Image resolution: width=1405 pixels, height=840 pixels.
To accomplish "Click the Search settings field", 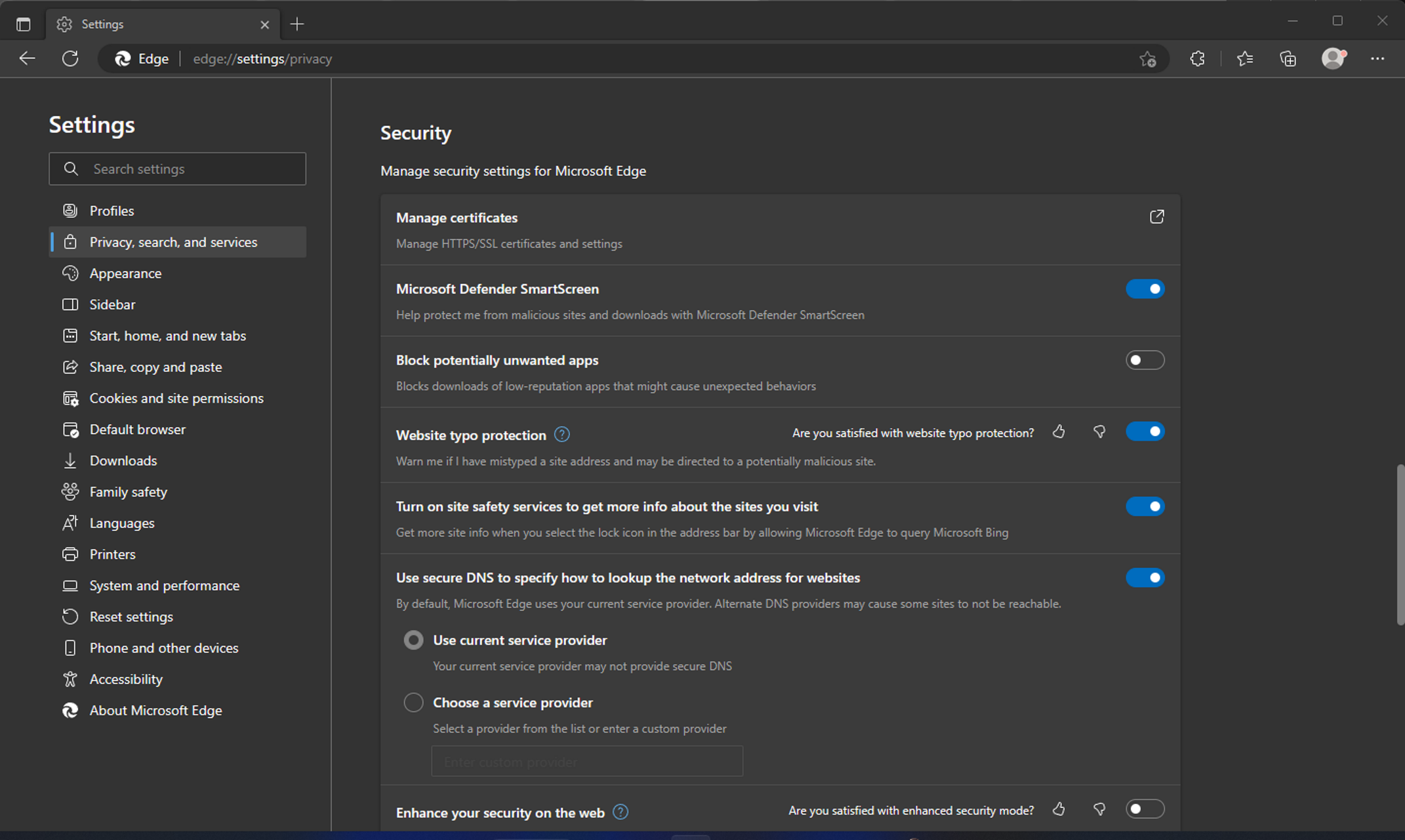I will [x=177, y=169].
